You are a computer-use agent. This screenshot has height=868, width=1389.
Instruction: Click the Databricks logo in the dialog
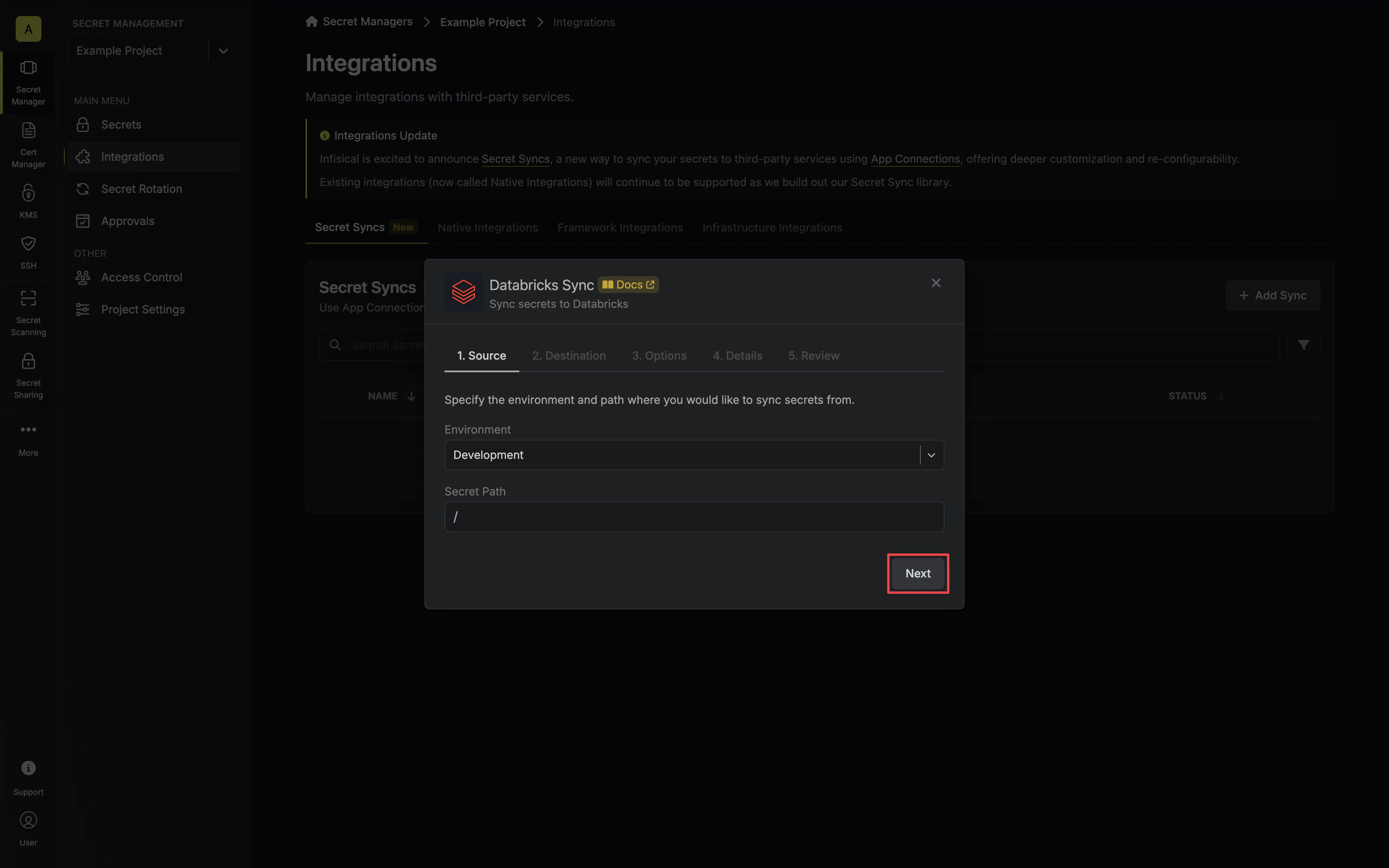(x=463, y=292)
